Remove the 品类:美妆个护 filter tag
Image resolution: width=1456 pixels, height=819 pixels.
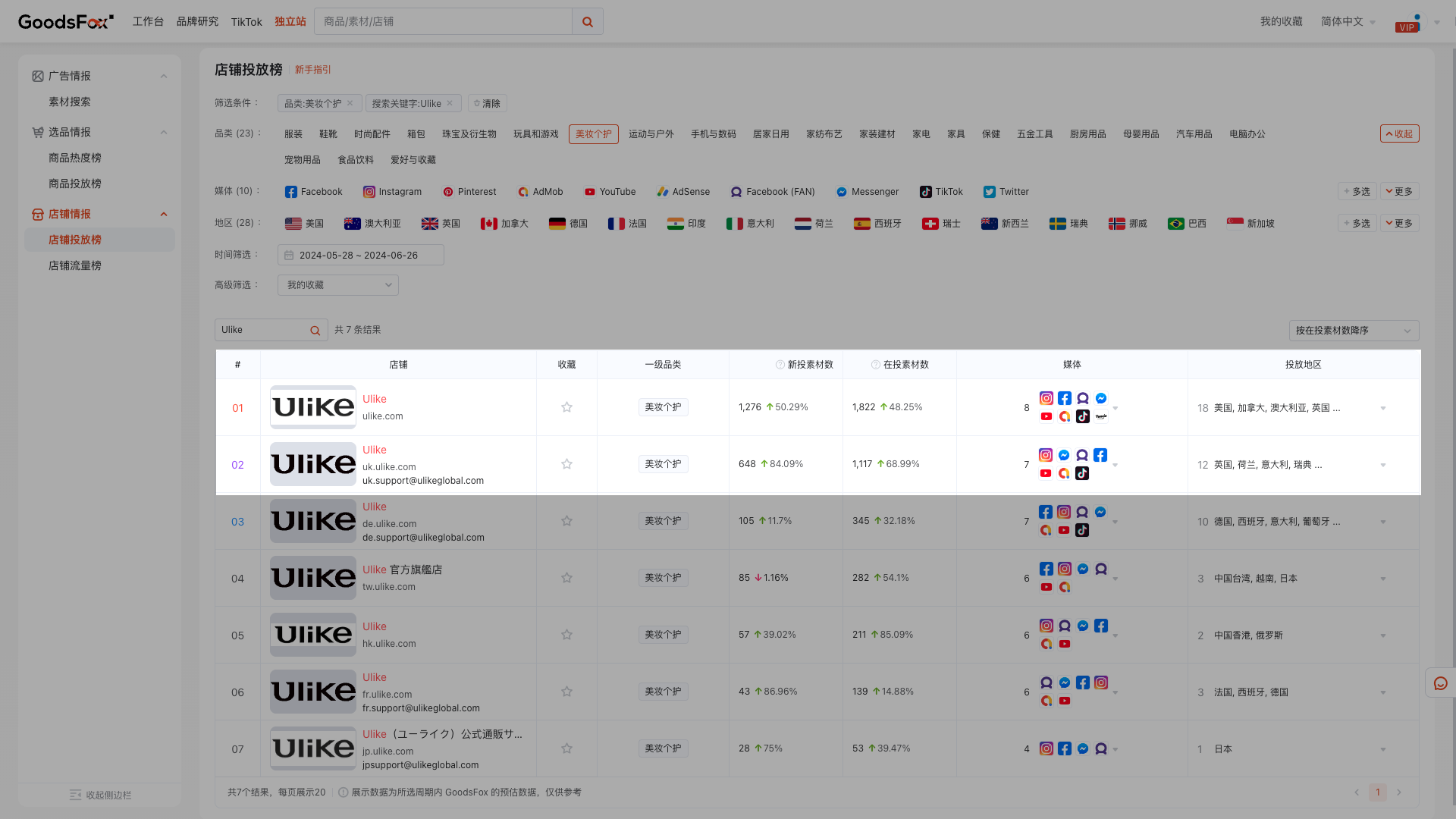[350, 103]
